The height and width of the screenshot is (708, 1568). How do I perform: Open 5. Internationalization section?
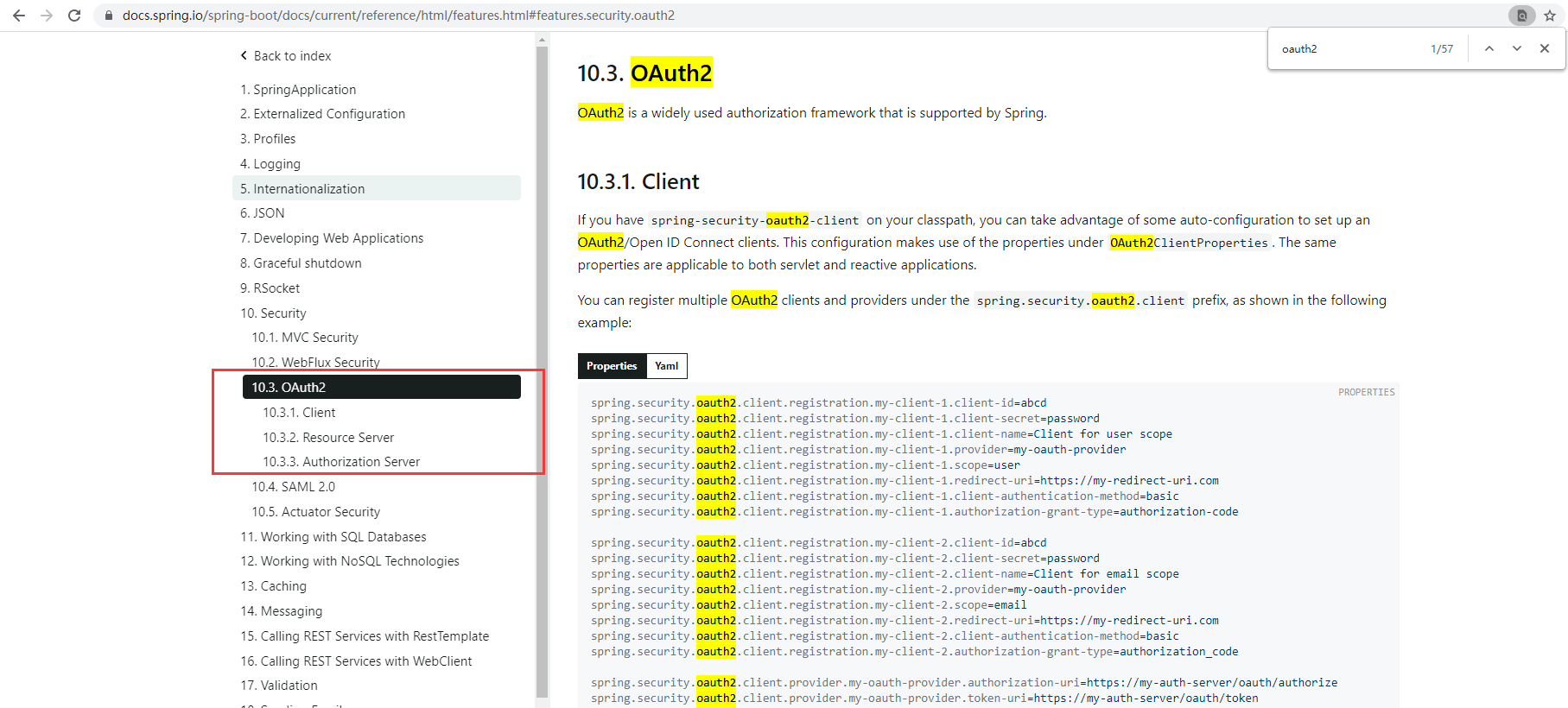(x=377, y=188)
